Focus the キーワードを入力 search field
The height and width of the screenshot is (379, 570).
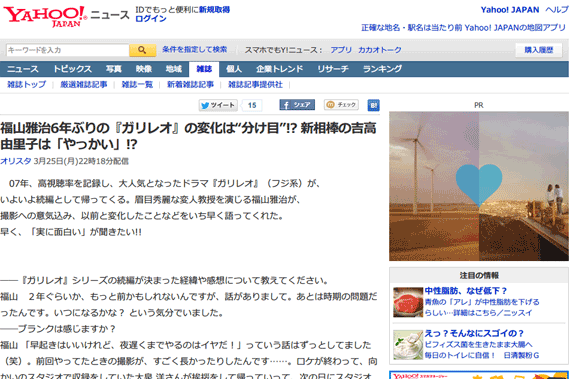[68, 50]
